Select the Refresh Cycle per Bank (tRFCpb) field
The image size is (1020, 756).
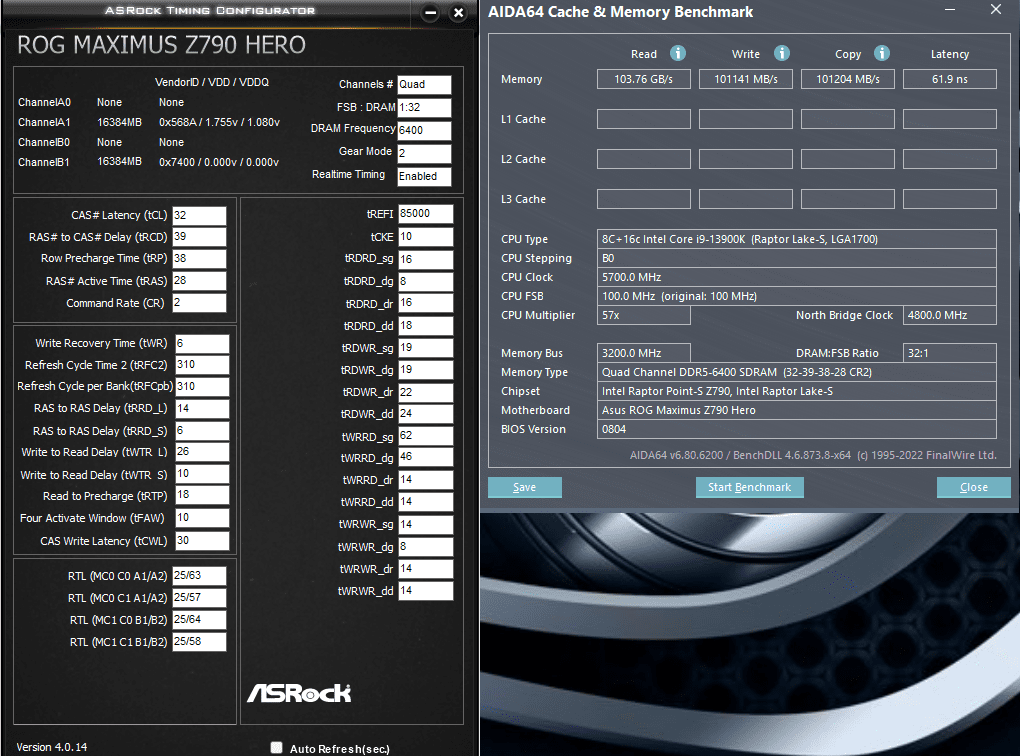(x=202, y=386)
